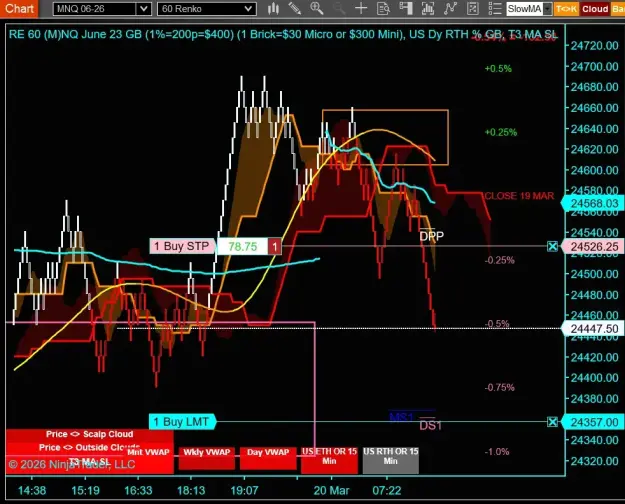Click the -0.75% level label
Image resolution: width=625 pixels, height=504 pixels.
(499, 387)
